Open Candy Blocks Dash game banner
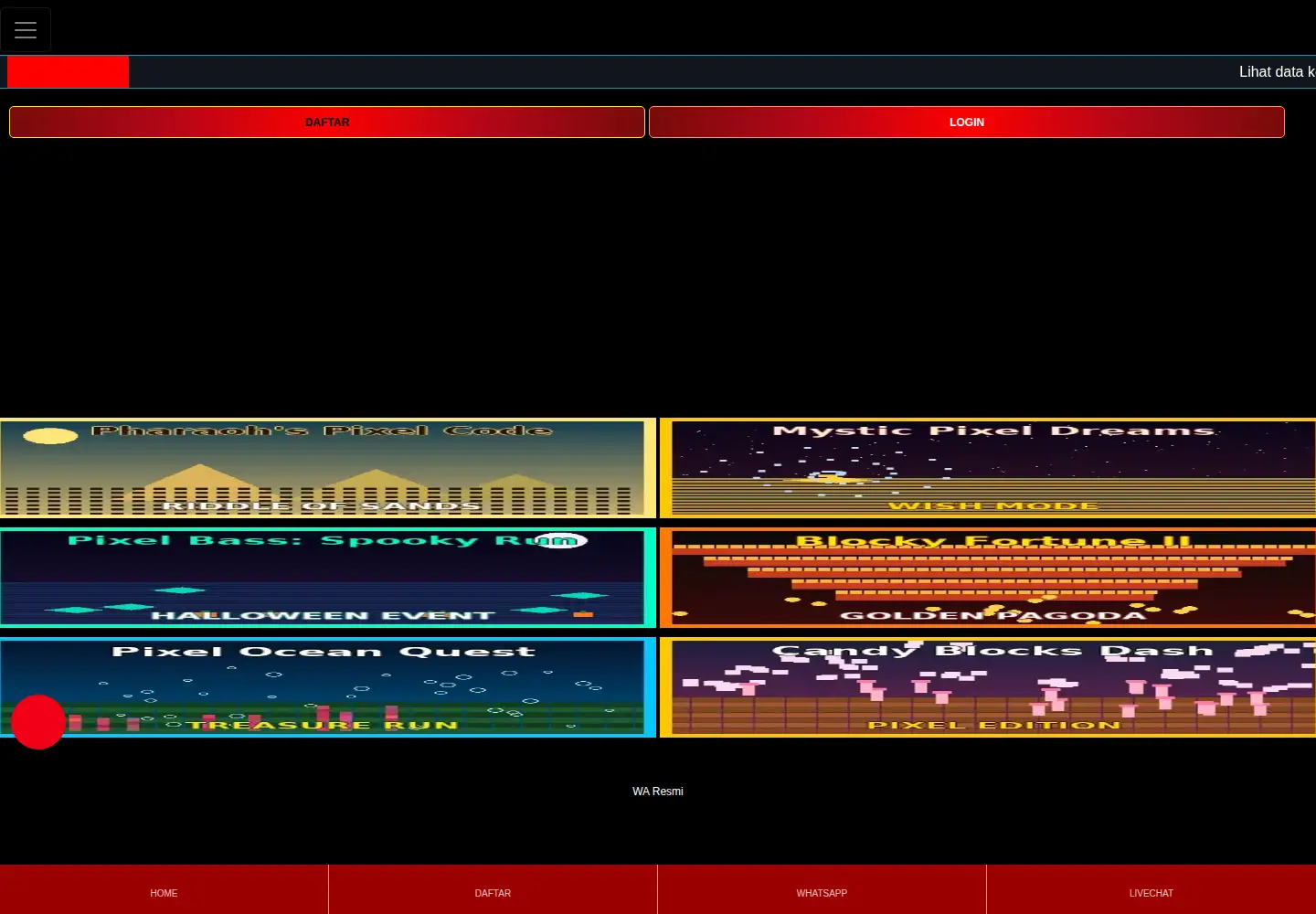 click(988, 687)
